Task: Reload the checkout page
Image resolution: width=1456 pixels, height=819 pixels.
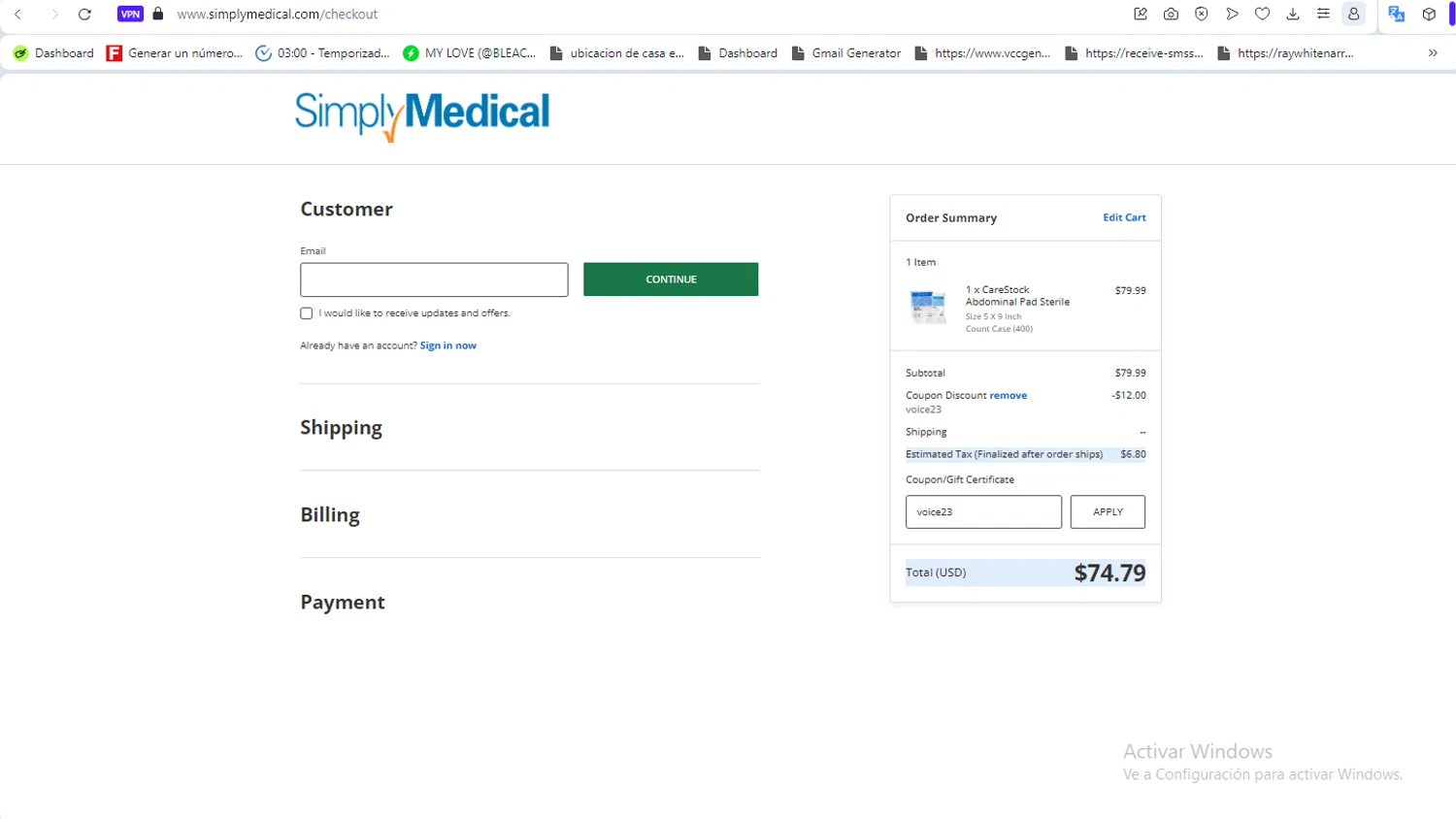Action: coord(85,15)
